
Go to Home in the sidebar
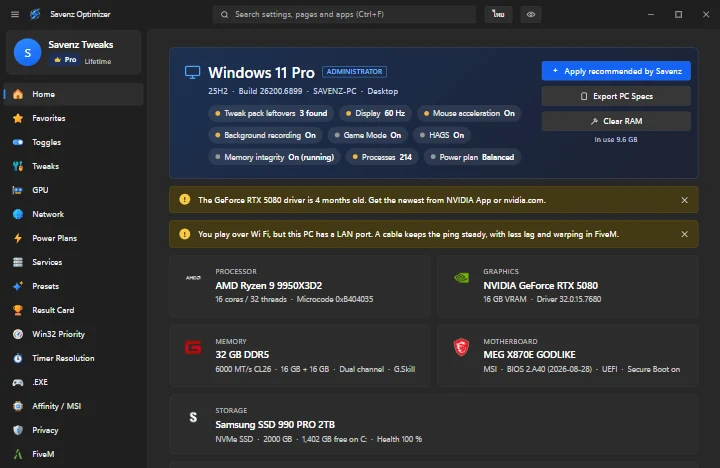pyautogui.click(x=73, y=94)
